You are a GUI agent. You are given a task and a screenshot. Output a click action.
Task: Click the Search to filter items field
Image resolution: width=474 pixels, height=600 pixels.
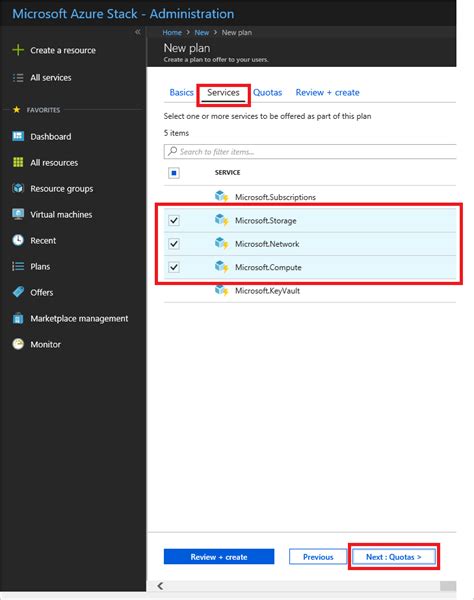pyautogui.click(x=310, y=152)
